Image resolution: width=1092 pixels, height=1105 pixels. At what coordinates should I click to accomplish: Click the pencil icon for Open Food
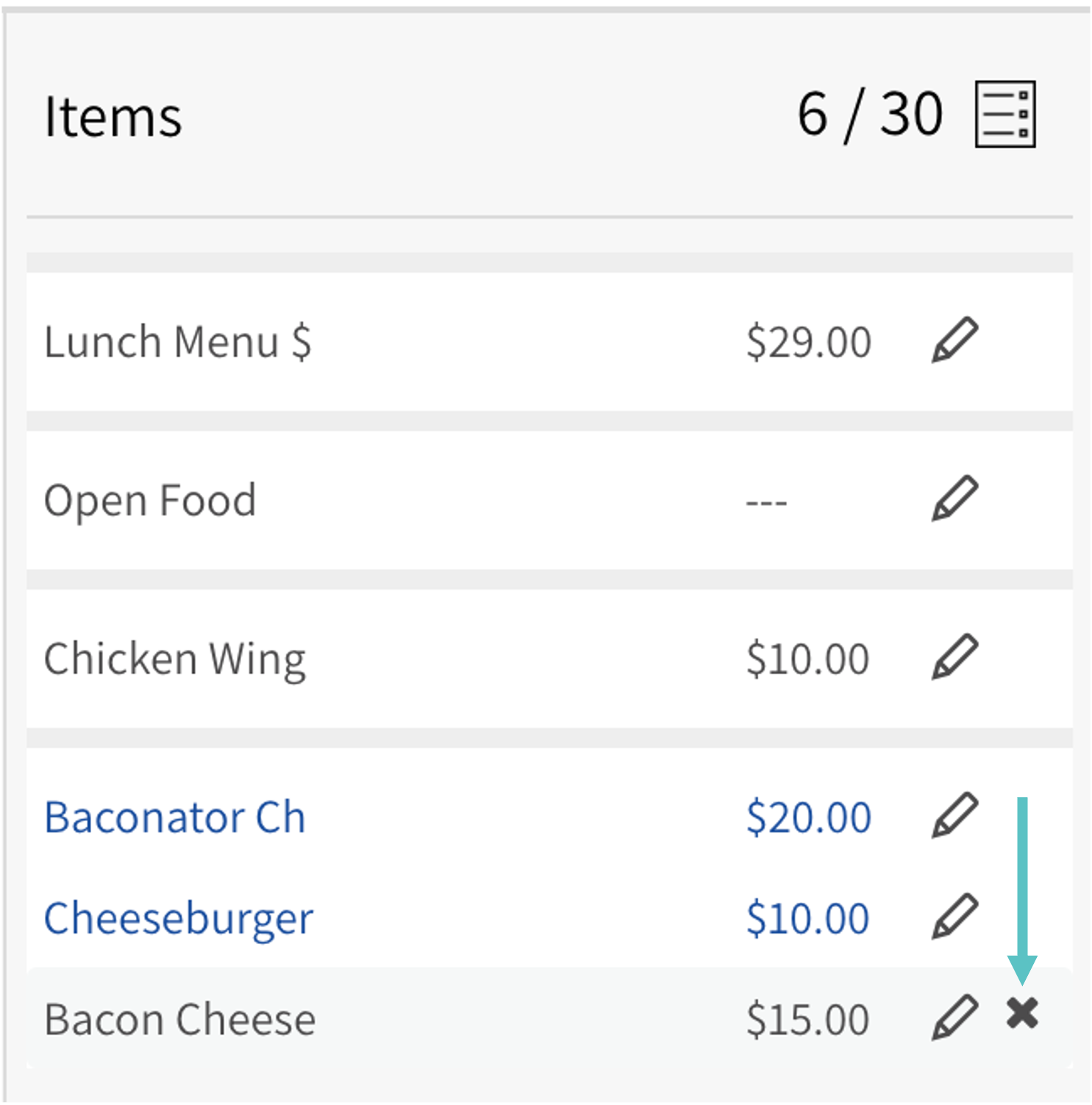click(954, 498)
